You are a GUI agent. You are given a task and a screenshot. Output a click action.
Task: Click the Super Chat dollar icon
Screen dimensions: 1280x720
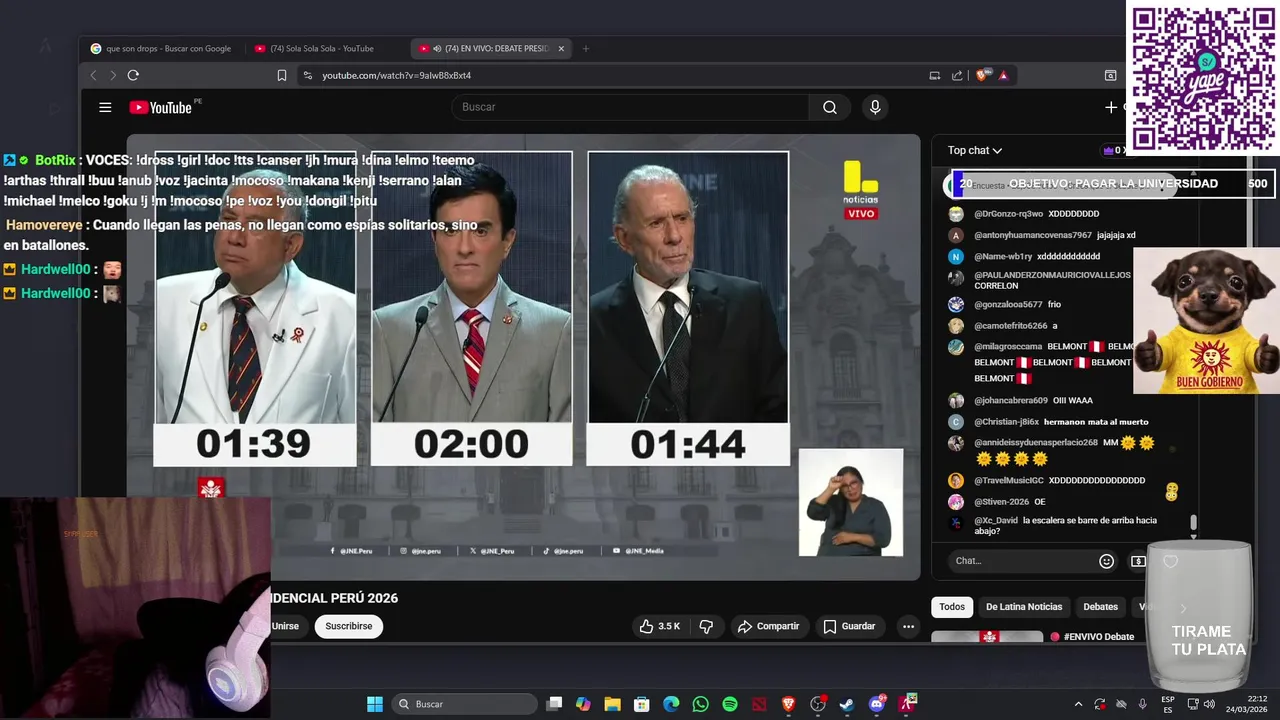coord(1138,561)
